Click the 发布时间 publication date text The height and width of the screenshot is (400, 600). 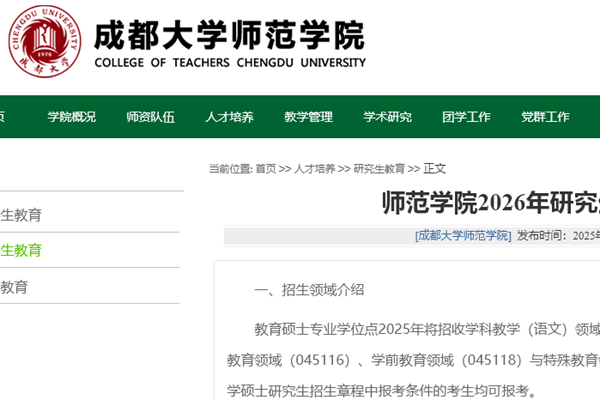[x=558, y=236]
